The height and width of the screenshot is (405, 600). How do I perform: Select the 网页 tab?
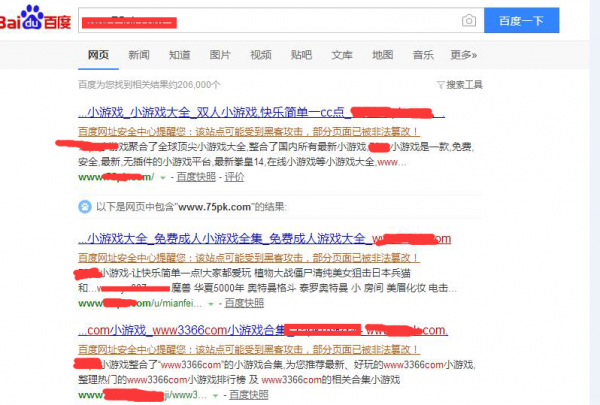(x=98, y=55)
